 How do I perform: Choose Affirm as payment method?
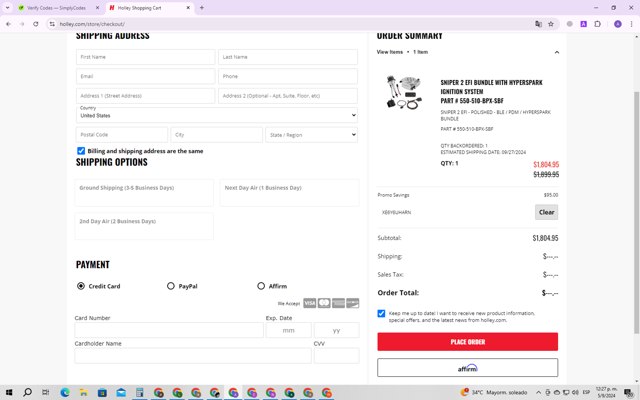tap(261, 286)
